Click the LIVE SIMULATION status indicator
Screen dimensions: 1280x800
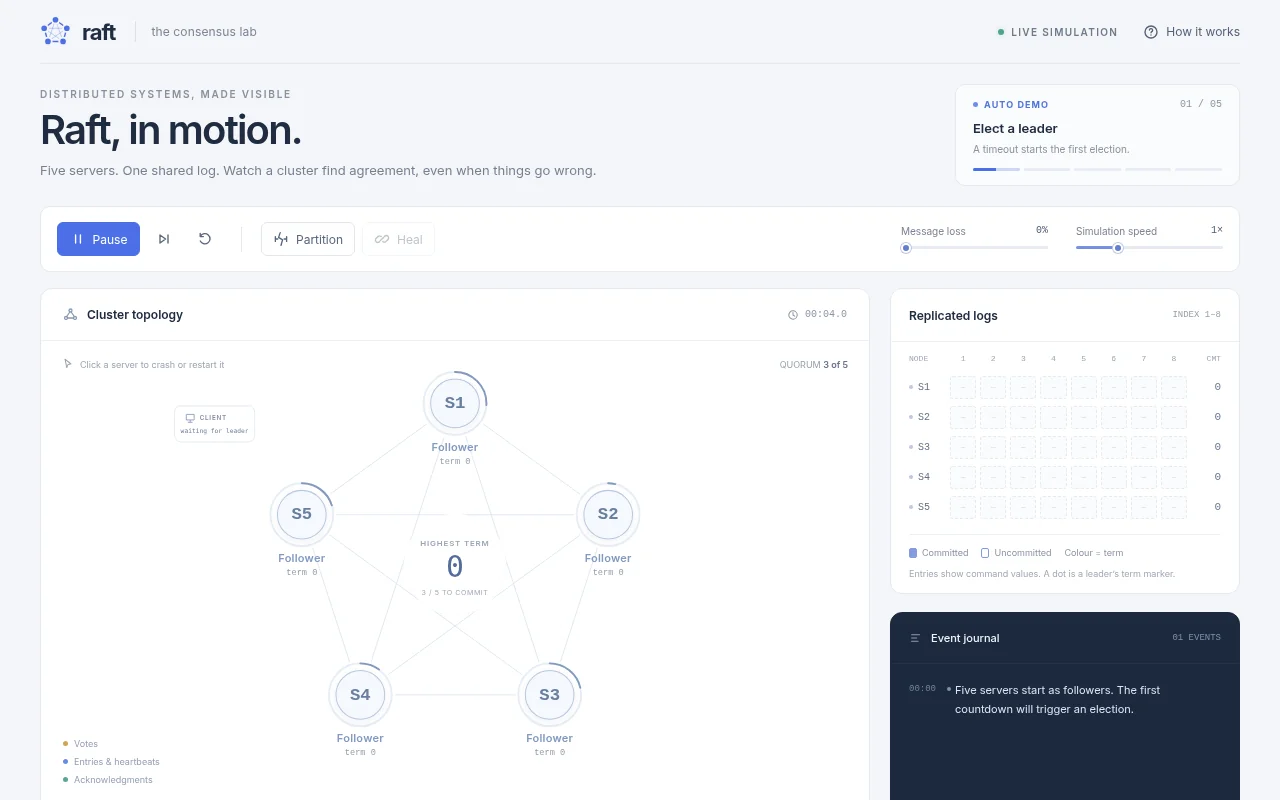[x=1057, y=32]
